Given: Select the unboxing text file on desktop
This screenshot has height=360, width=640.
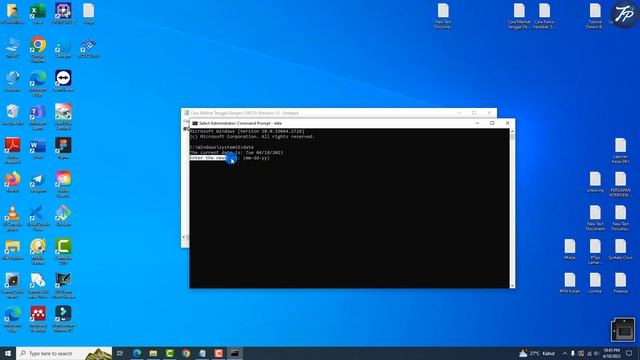Looking at the screenshot, I should click(595, 182).
